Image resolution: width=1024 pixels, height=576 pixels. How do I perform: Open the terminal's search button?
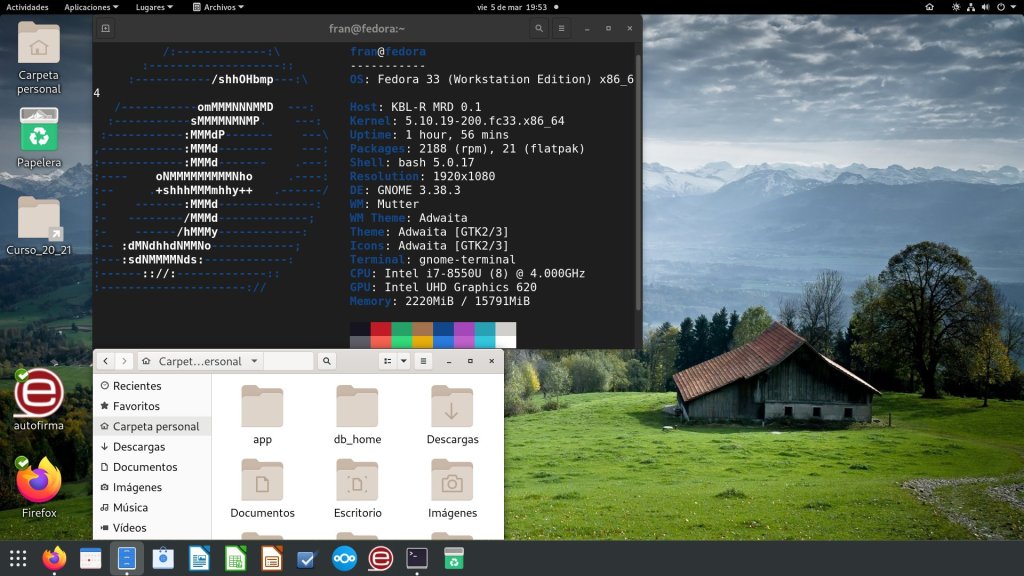539,29
